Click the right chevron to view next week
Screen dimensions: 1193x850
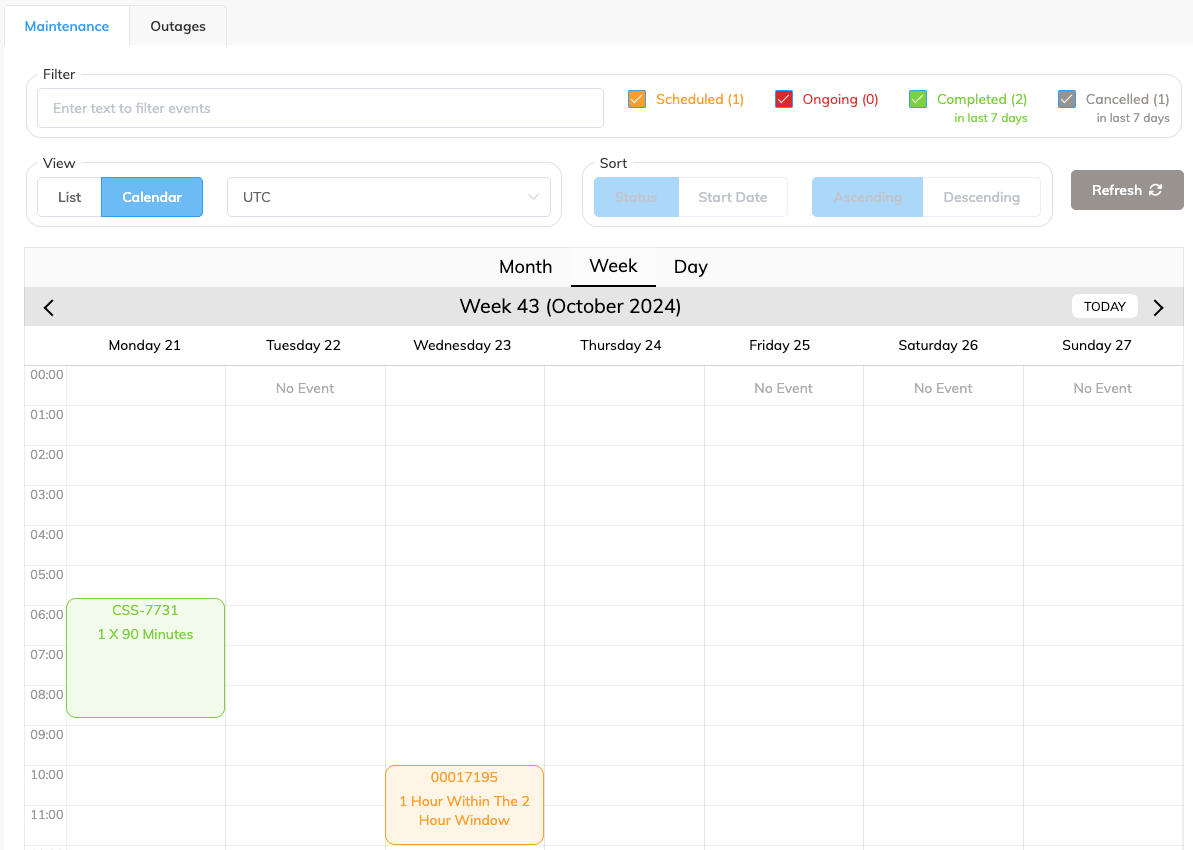click(x=1159, y=307)
